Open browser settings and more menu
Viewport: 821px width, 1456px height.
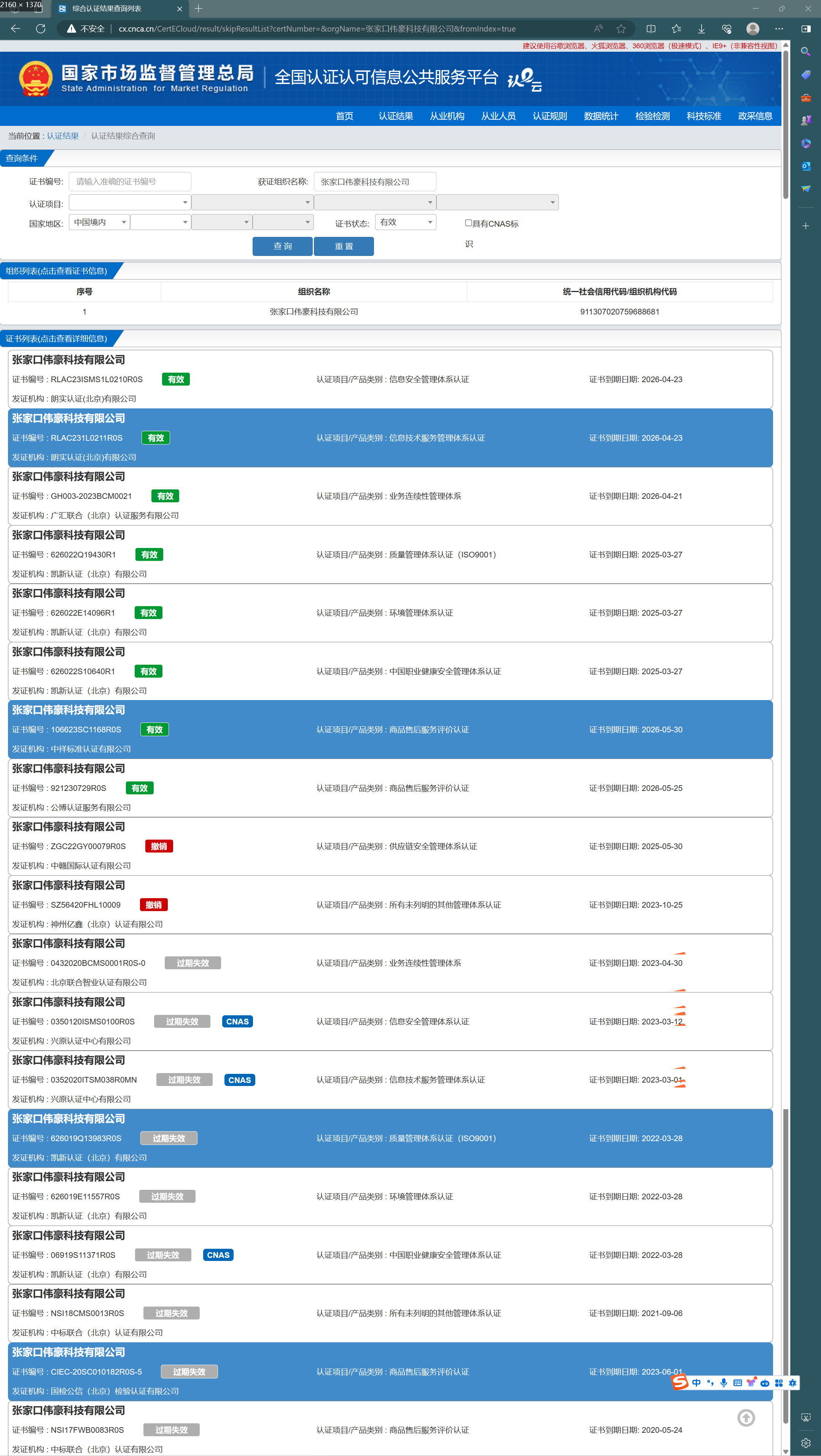pyautogui.click(x=779, y=29)
